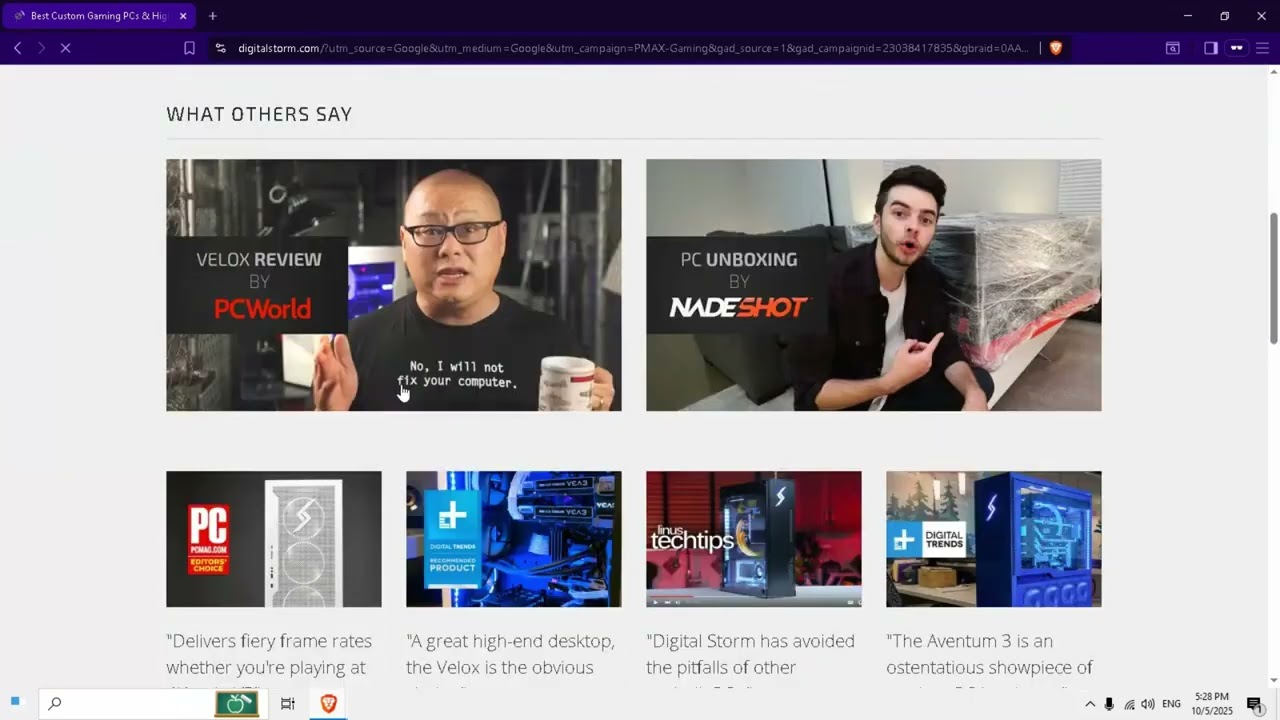Click the scrollbar down arrow
Viewport: 1280px width, 720px height.
(x=1273, y=681)
